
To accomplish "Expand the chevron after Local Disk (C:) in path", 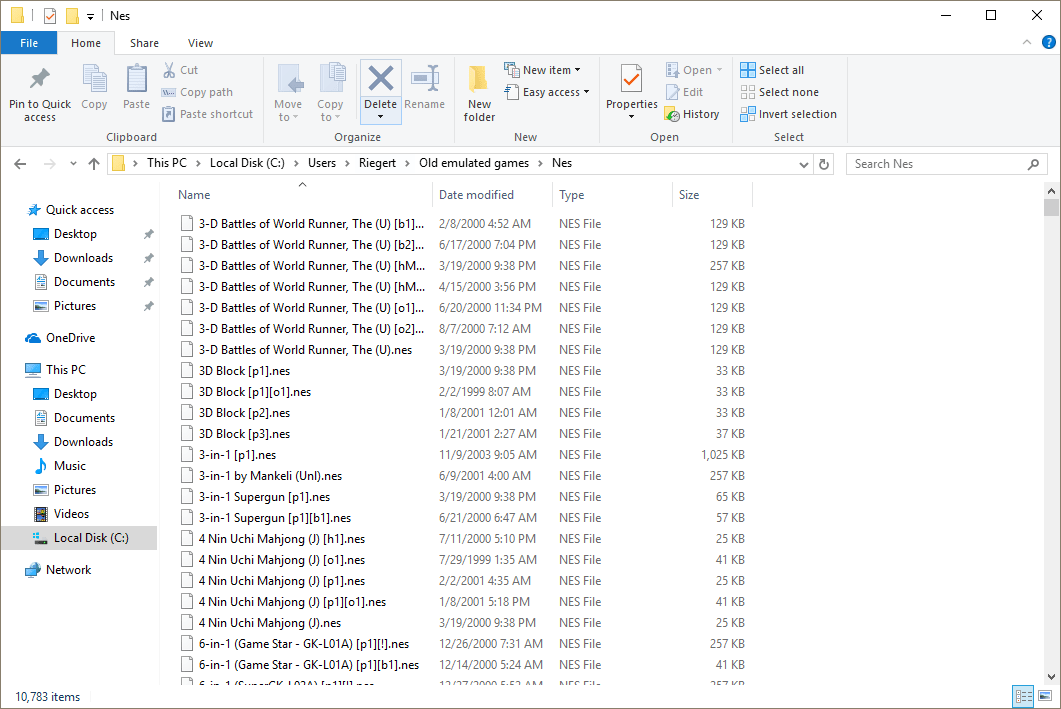I will tap(297, 164).
